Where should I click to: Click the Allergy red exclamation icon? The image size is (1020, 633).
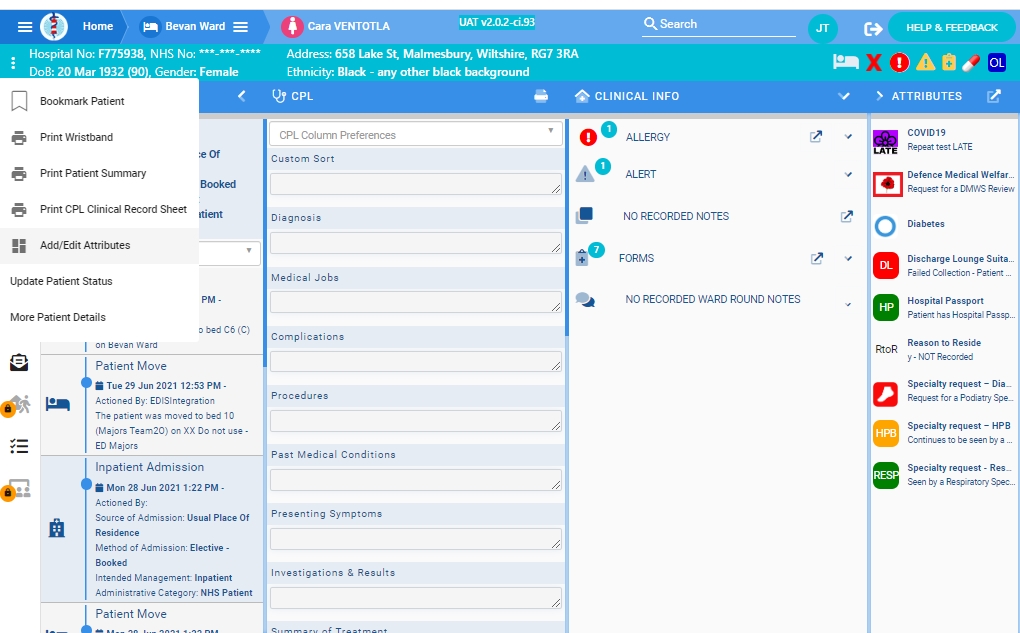pyautogui.click(x=588, y=137)
